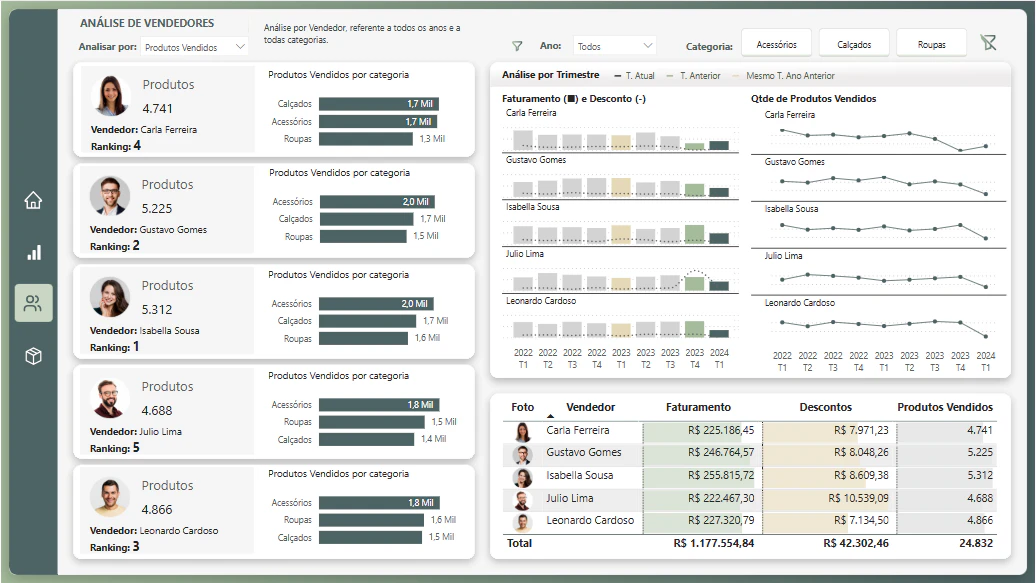Click Isabella Sousa's photo in her seller card
Screen dimensions: 1036x583
110,297
